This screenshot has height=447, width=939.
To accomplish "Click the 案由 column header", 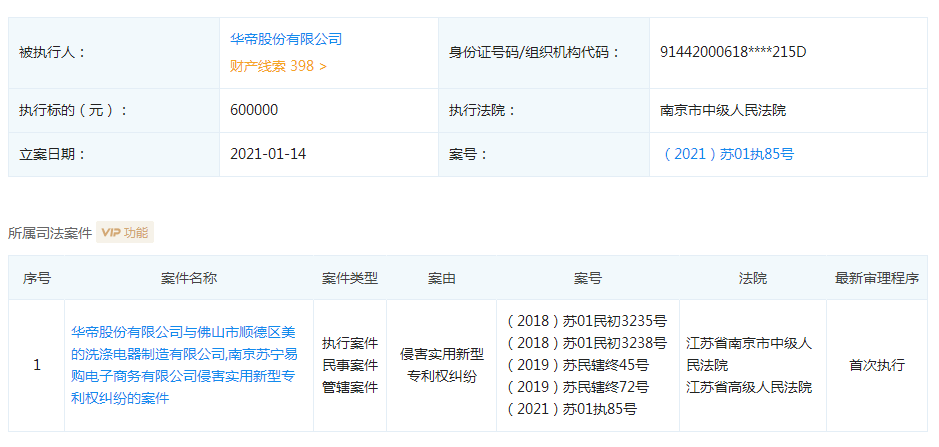I will click(x=441, y=278).
